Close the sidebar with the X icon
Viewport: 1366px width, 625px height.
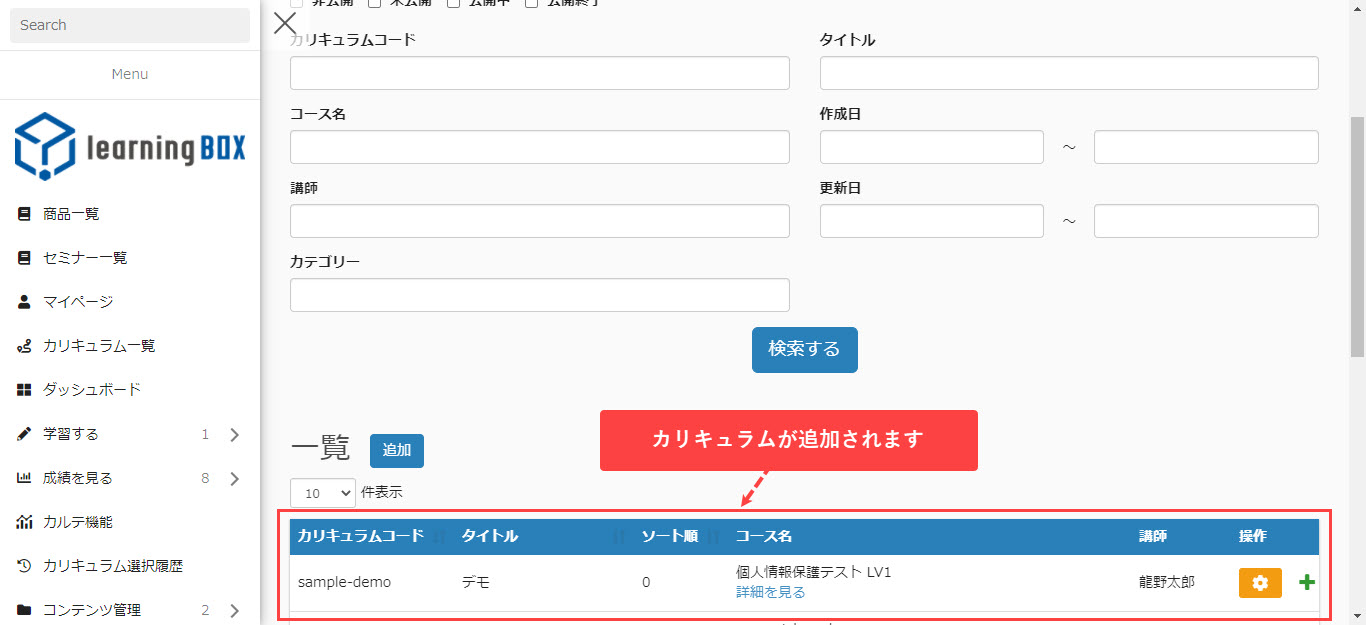coord(285,23)
